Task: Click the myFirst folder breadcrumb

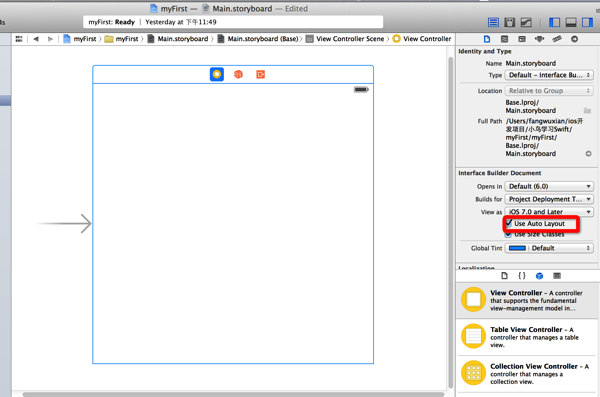Action: click(x=121, y=39)
